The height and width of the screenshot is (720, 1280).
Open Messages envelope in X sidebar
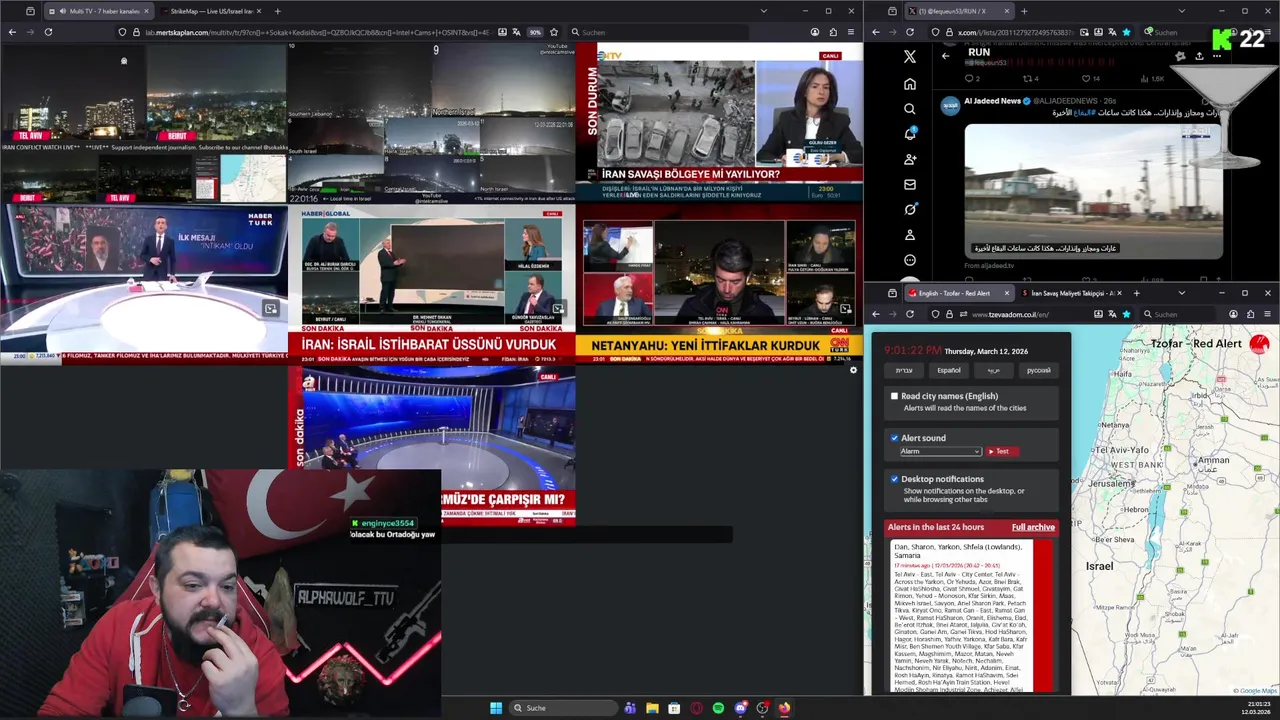click(909, 184)
